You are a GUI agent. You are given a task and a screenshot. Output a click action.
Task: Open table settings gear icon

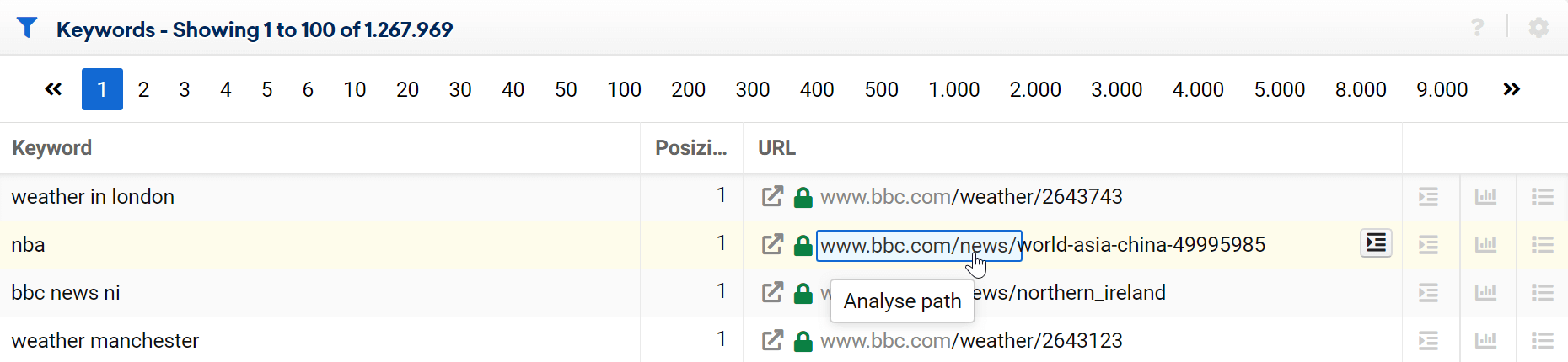1538,28
